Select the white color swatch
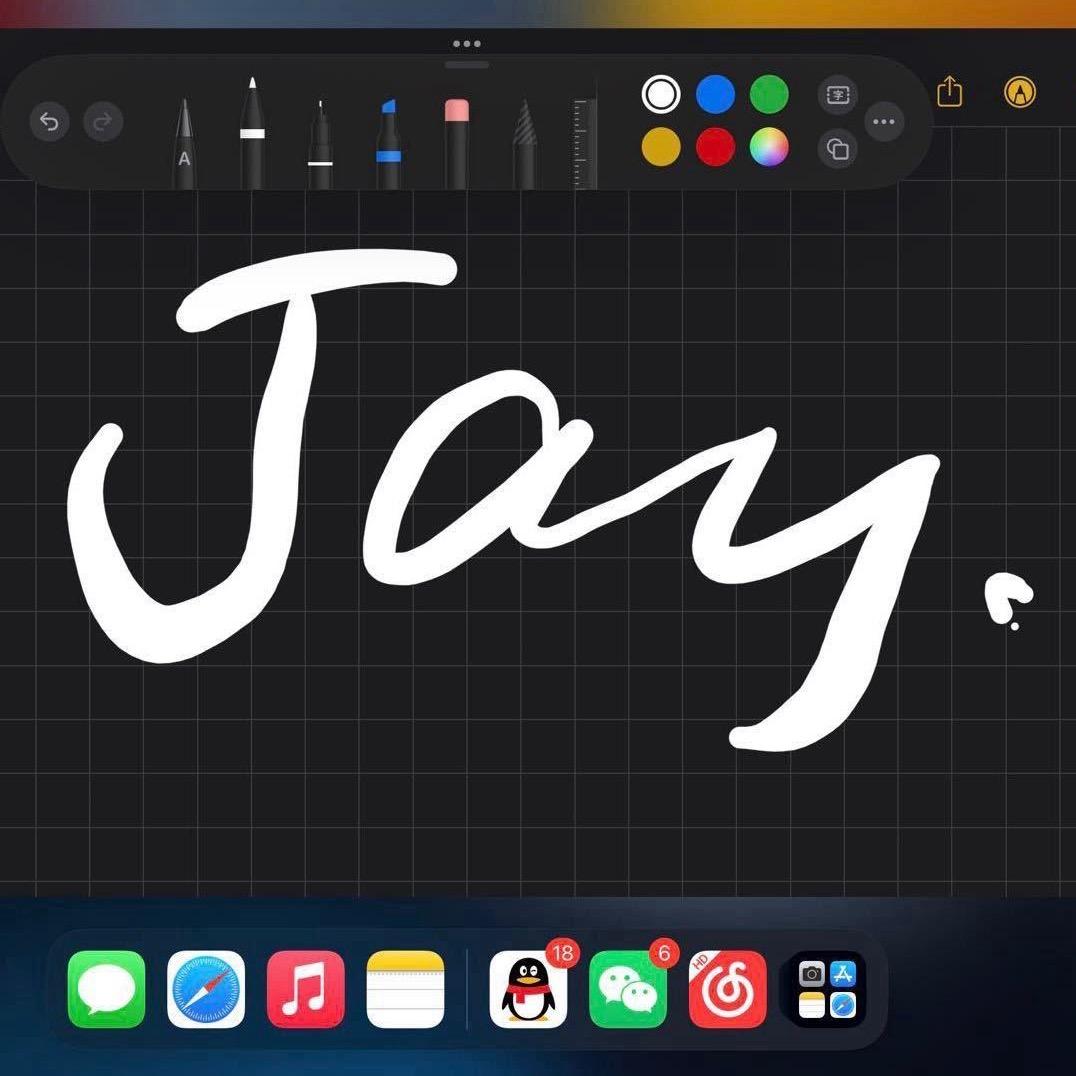1076x1076 pixels. tap(660, 95)
